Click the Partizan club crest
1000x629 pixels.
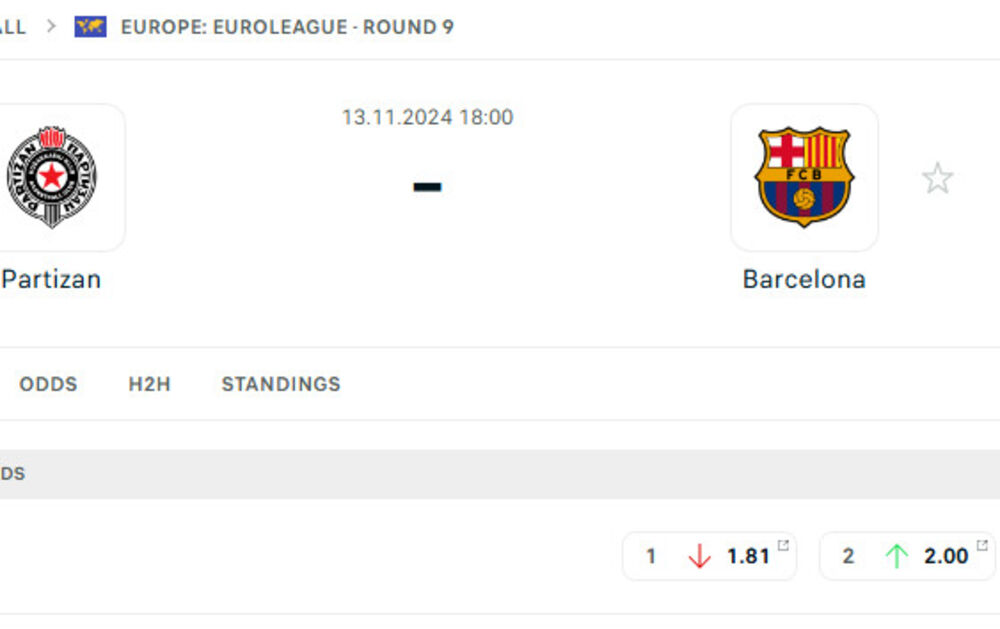52,177
